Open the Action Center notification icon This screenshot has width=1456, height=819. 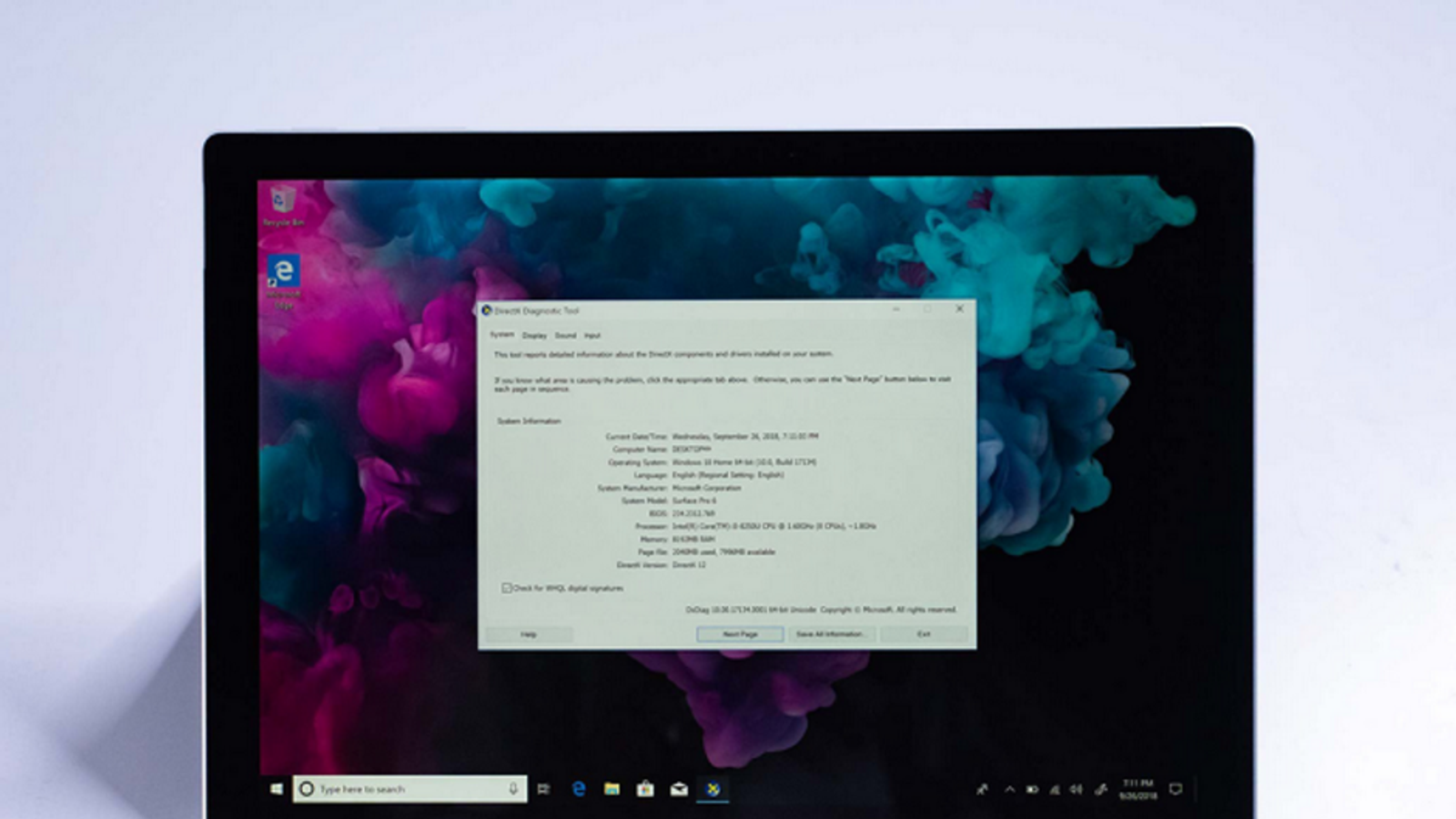1176,789
